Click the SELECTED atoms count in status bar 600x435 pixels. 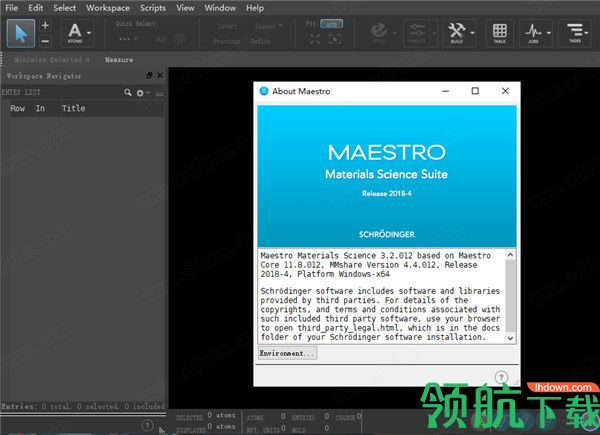point(222,415)
